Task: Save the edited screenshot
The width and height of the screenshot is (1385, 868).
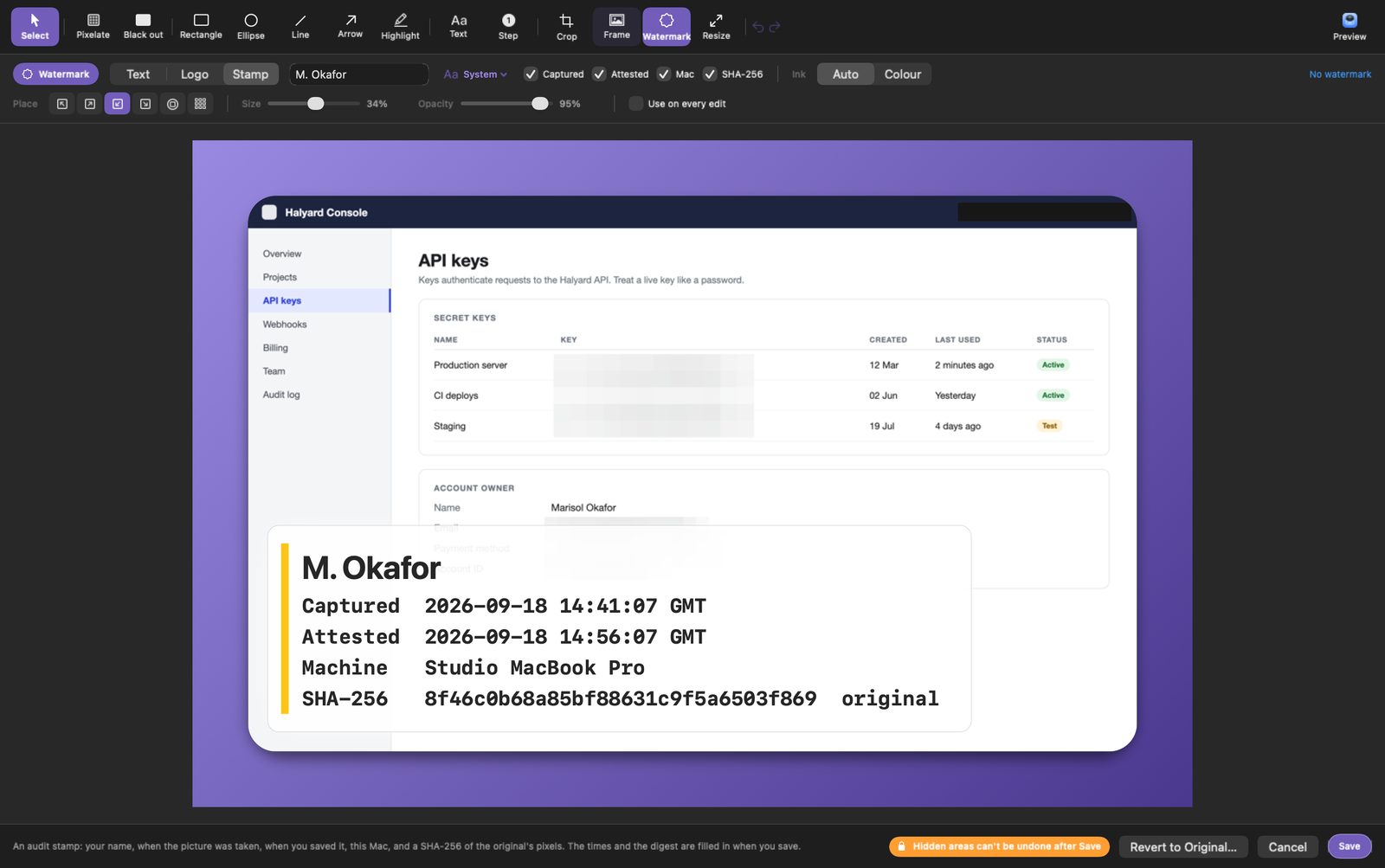Action: tap(1349, 846)
